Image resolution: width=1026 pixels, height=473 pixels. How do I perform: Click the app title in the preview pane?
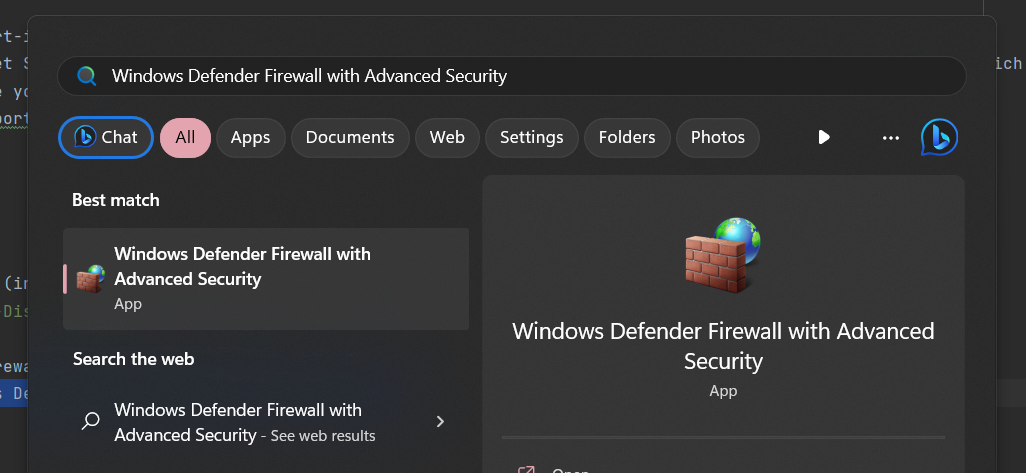(x=722, y=346)
